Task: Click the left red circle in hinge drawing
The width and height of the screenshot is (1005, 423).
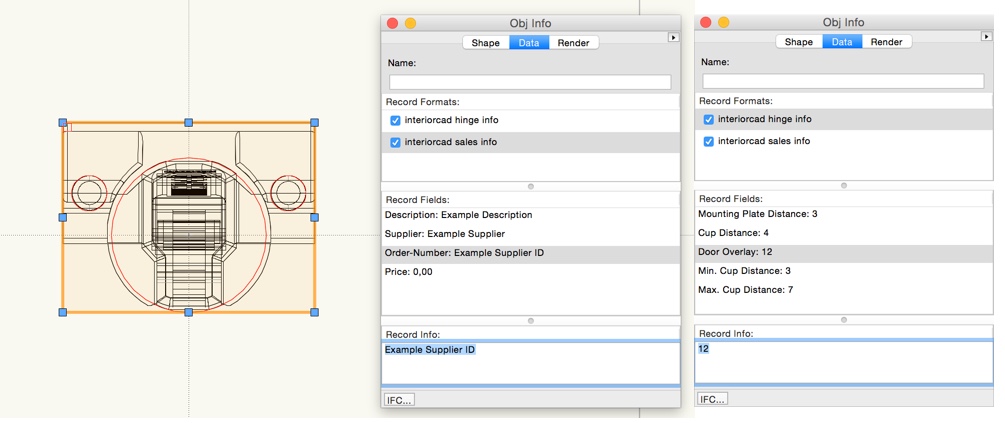Action: (x=89, y=193)
